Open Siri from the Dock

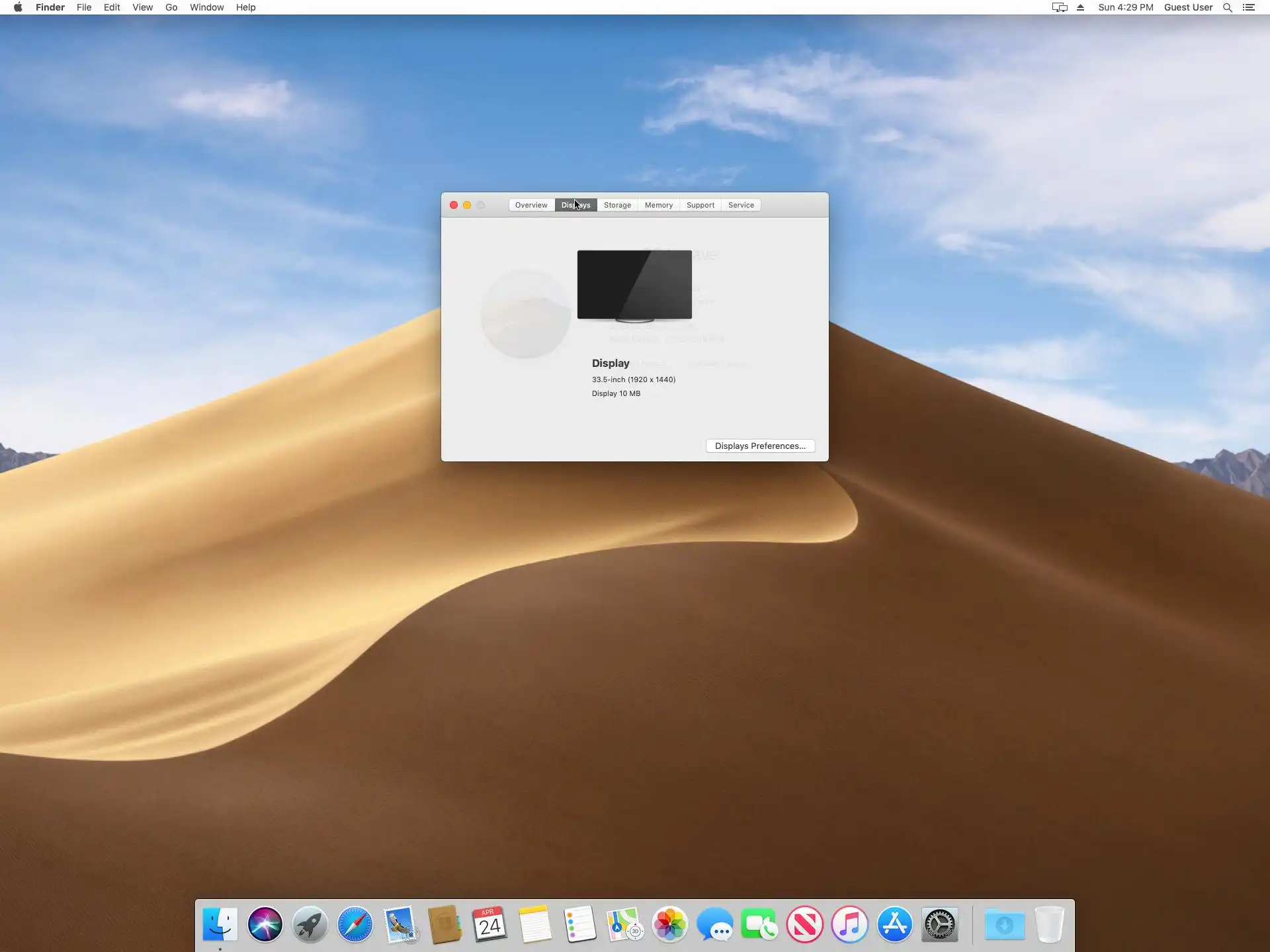265,924
